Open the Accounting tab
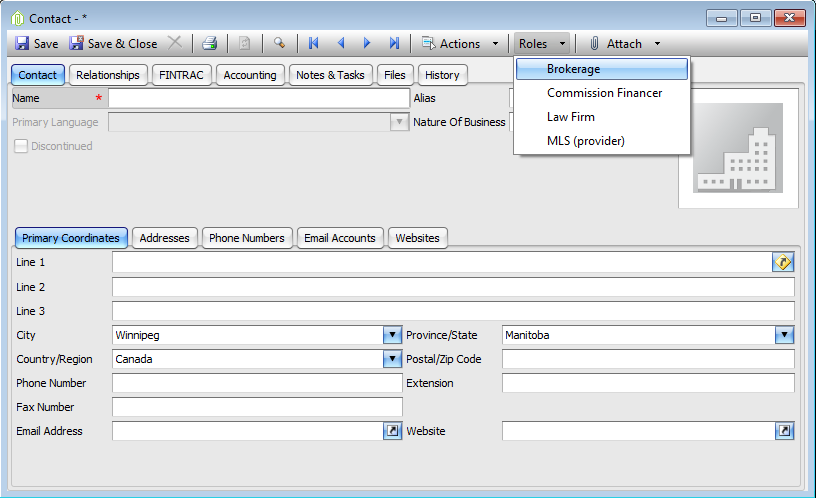 250,75
